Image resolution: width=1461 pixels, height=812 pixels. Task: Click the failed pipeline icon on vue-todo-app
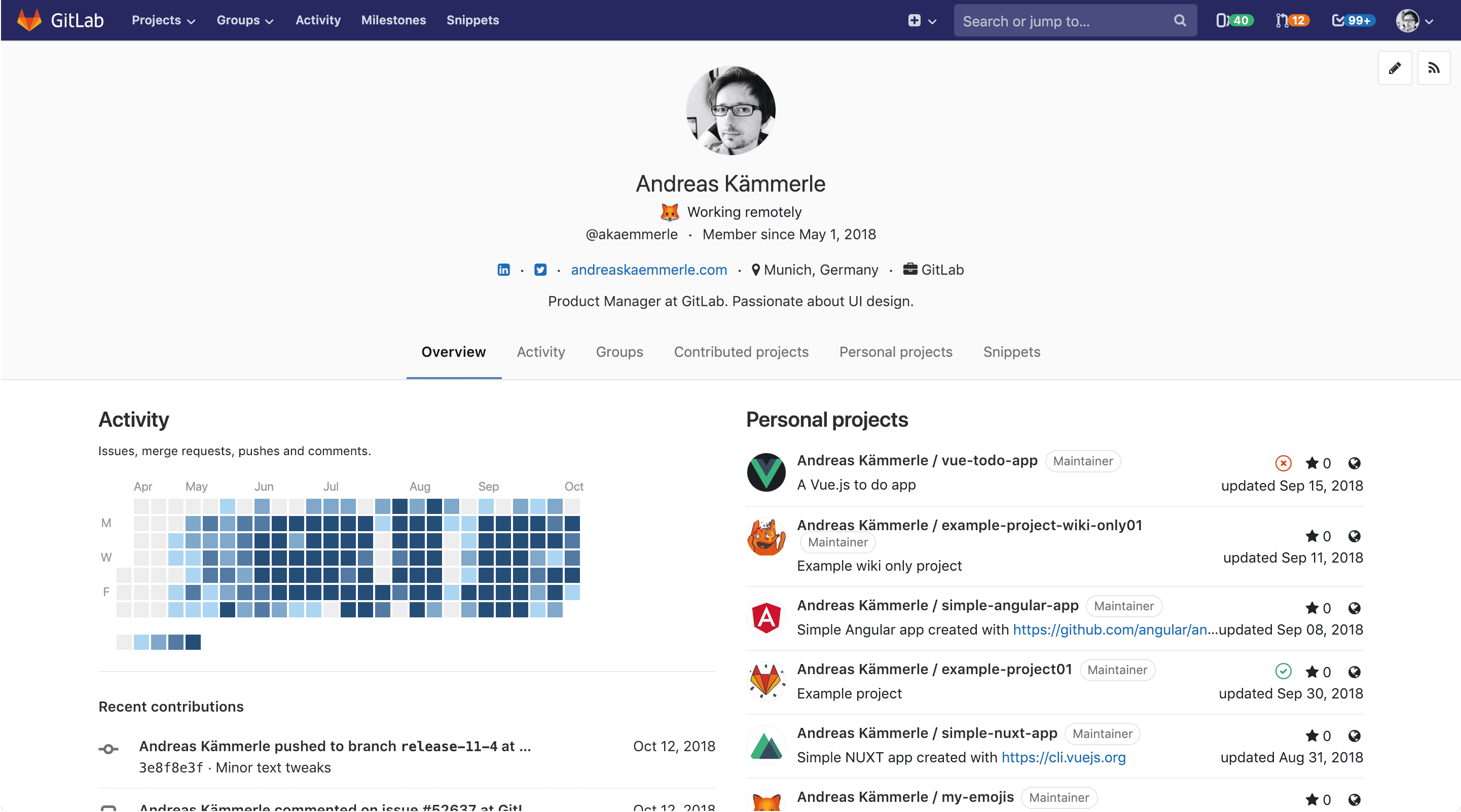(1283, 463)
